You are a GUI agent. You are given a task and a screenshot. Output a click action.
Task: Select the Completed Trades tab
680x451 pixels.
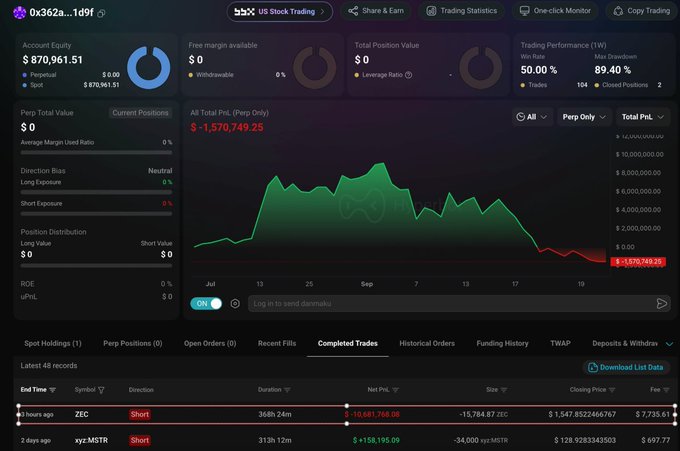(x=348, y=343)
